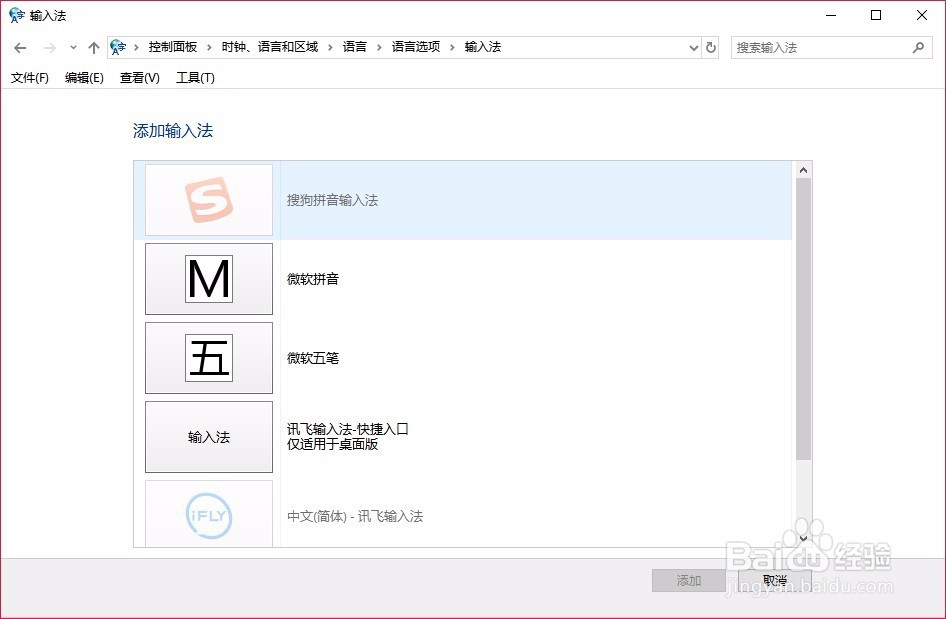Viewport: 946px width, 619px height.
Task: Click the 添加 button
Action: (688, 580)
